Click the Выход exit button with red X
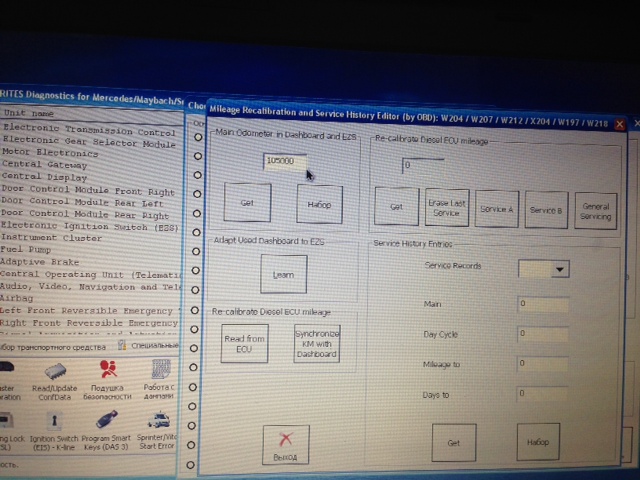Screen dimensions: 640x480 pos(286,444)
